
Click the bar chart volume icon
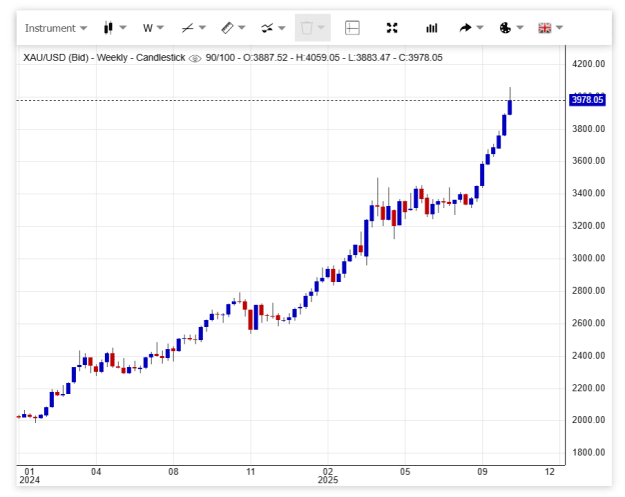(432, 28)
